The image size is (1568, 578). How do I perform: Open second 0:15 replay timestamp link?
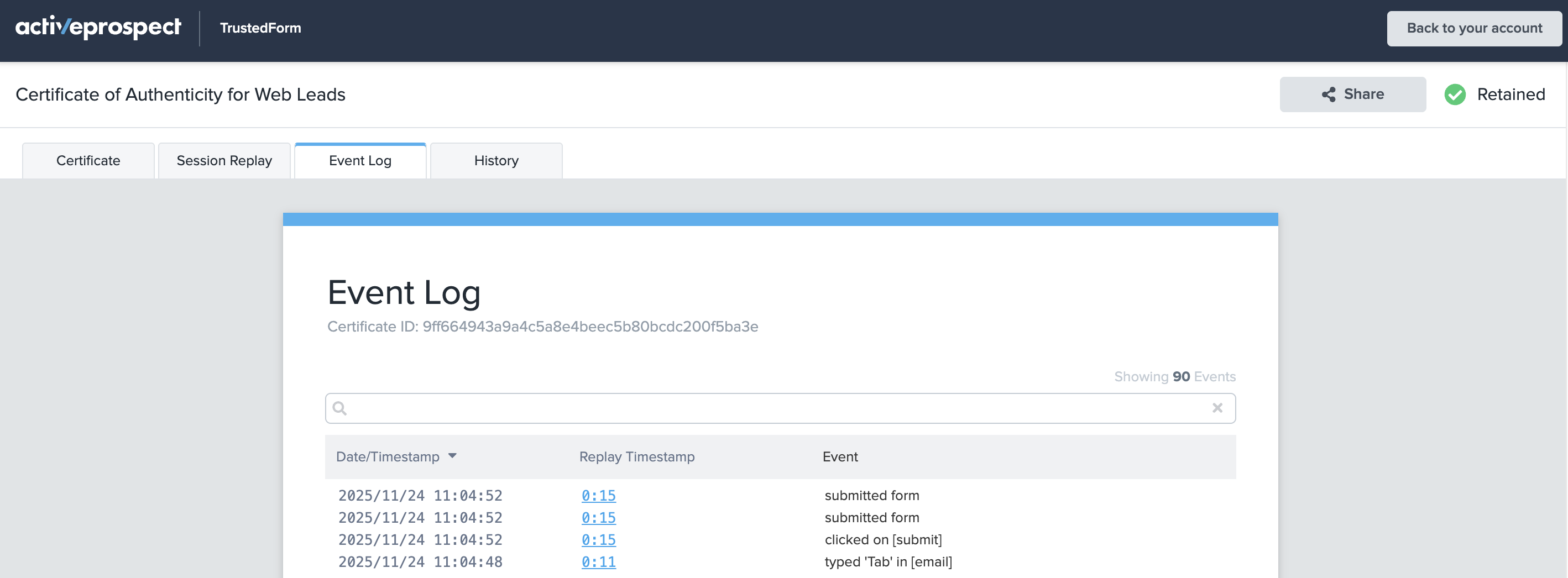(598, 518)
